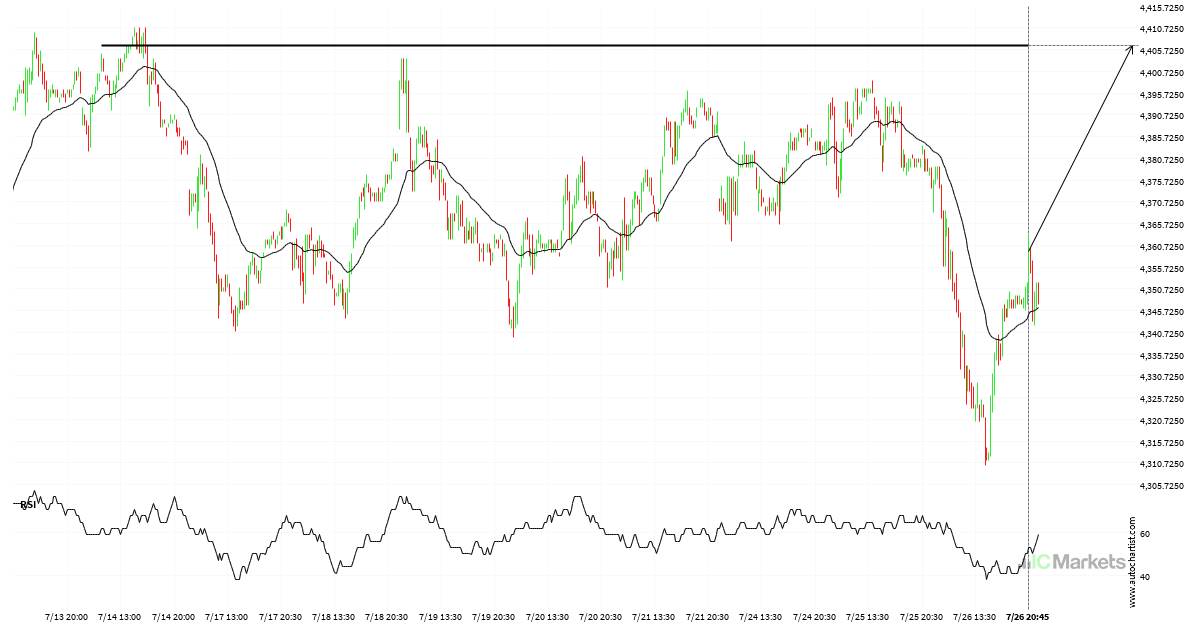Click the 4,315.7250 price axis label
Viewport: 1200px width, 630px height.
(1162, 443)
